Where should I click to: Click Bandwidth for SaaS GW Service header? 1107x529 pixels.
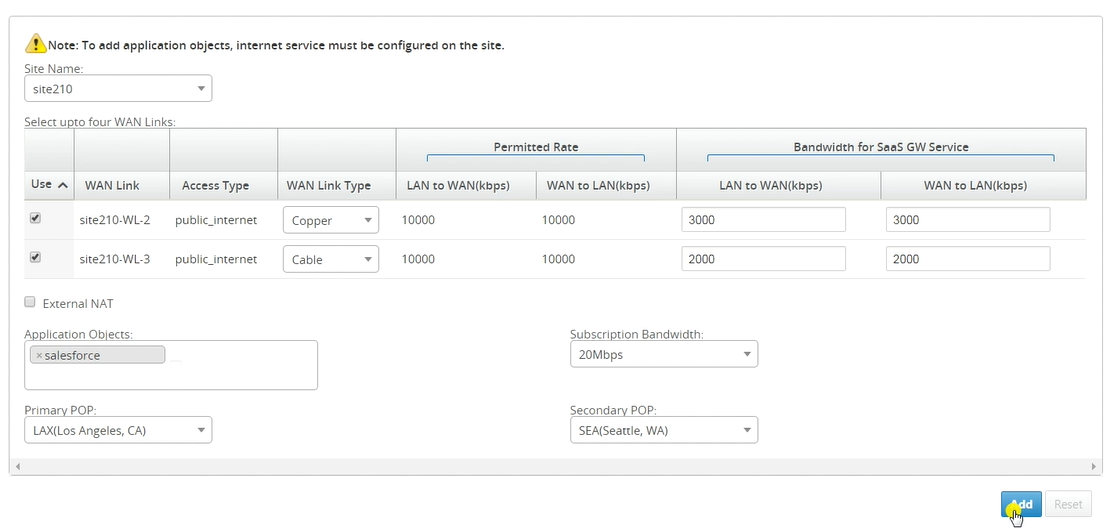click(x=881, y=147)
